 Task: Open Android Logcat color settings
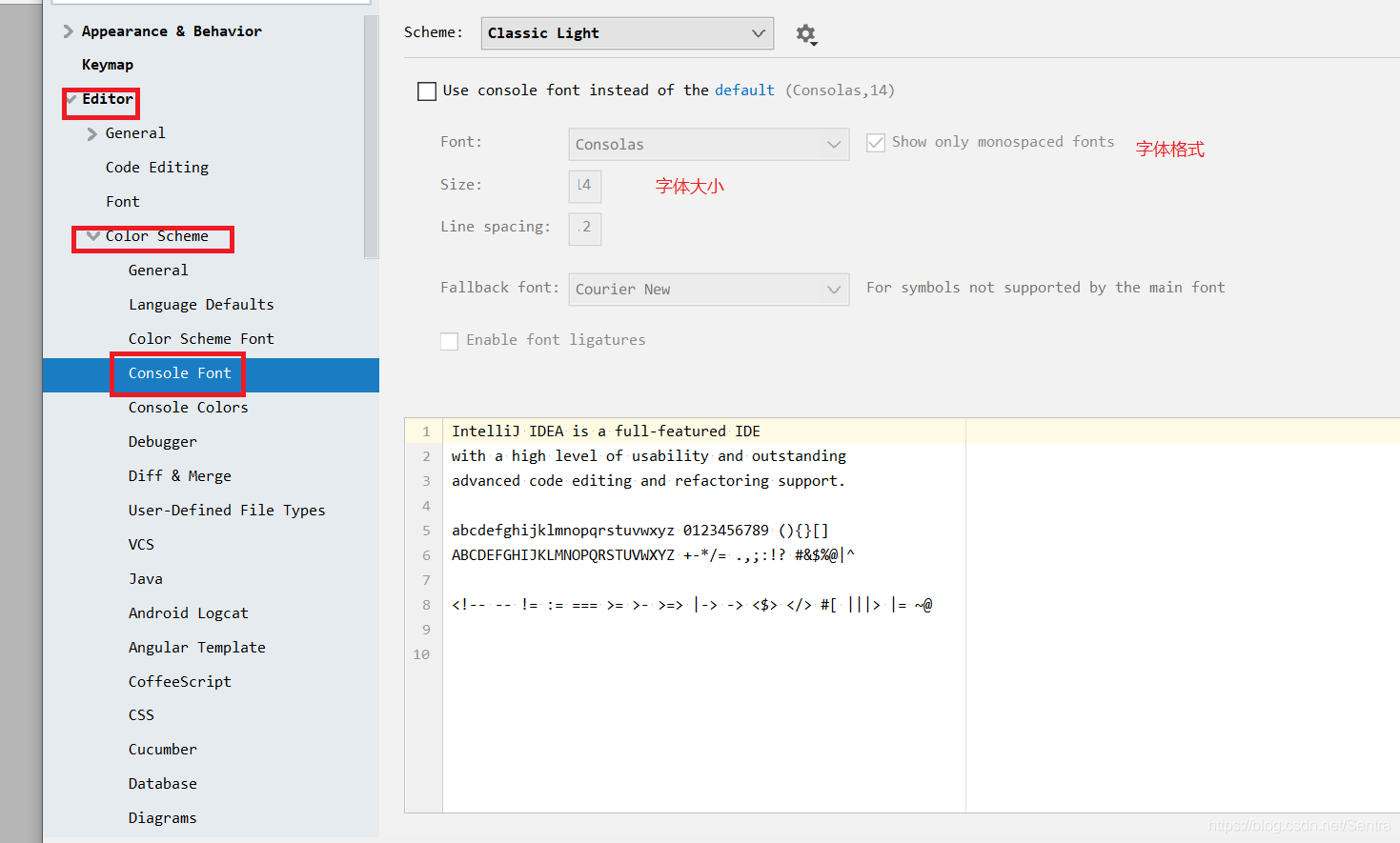pos(189,613)
